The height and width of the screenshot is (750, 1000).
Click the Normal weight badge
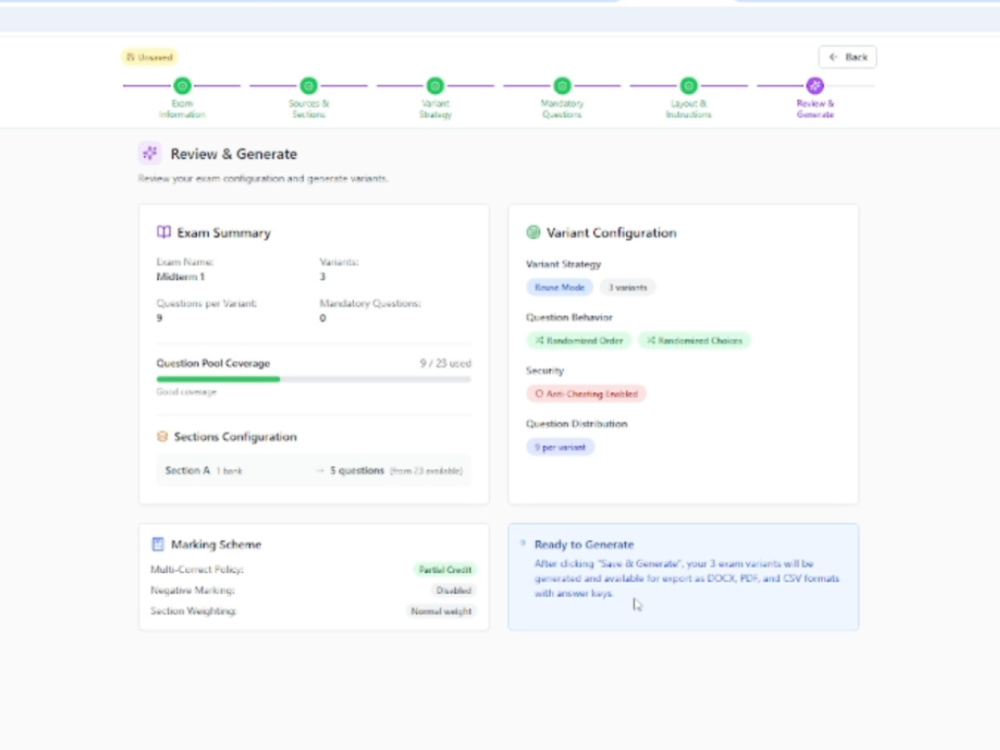pyautogui.click(x=441, y=611)
